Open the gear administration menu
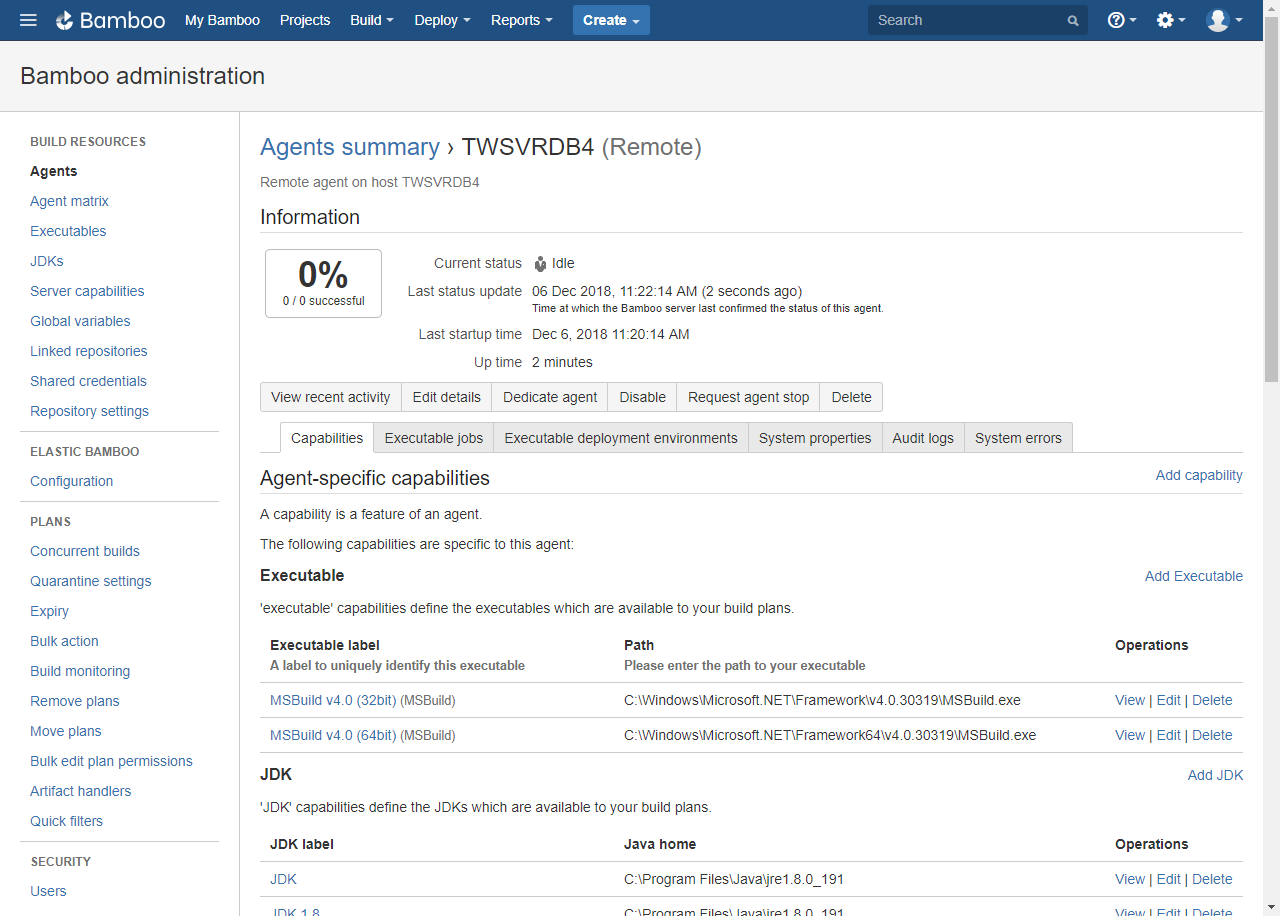The width and height of the screenshot is (1280, 916). click(1170, 20)
